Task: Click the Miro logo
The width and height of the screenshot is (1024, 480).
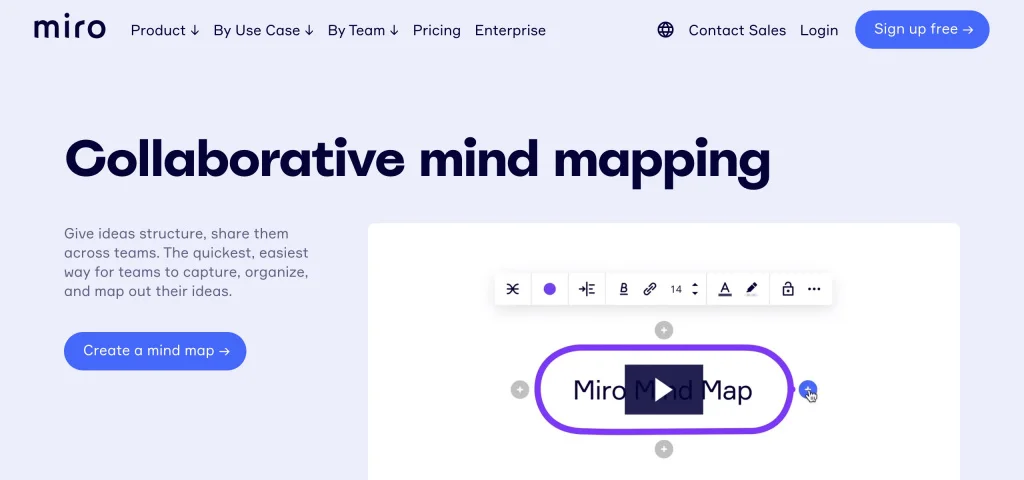Action: (x=69, y=29)
